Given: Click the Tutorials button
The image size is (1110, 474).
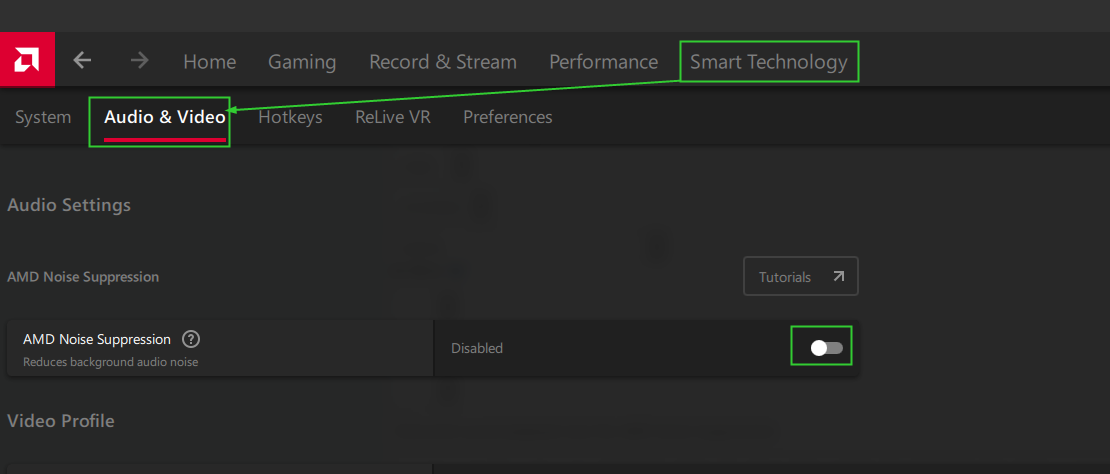Looking at the screenshot, I should coord(800,277).
